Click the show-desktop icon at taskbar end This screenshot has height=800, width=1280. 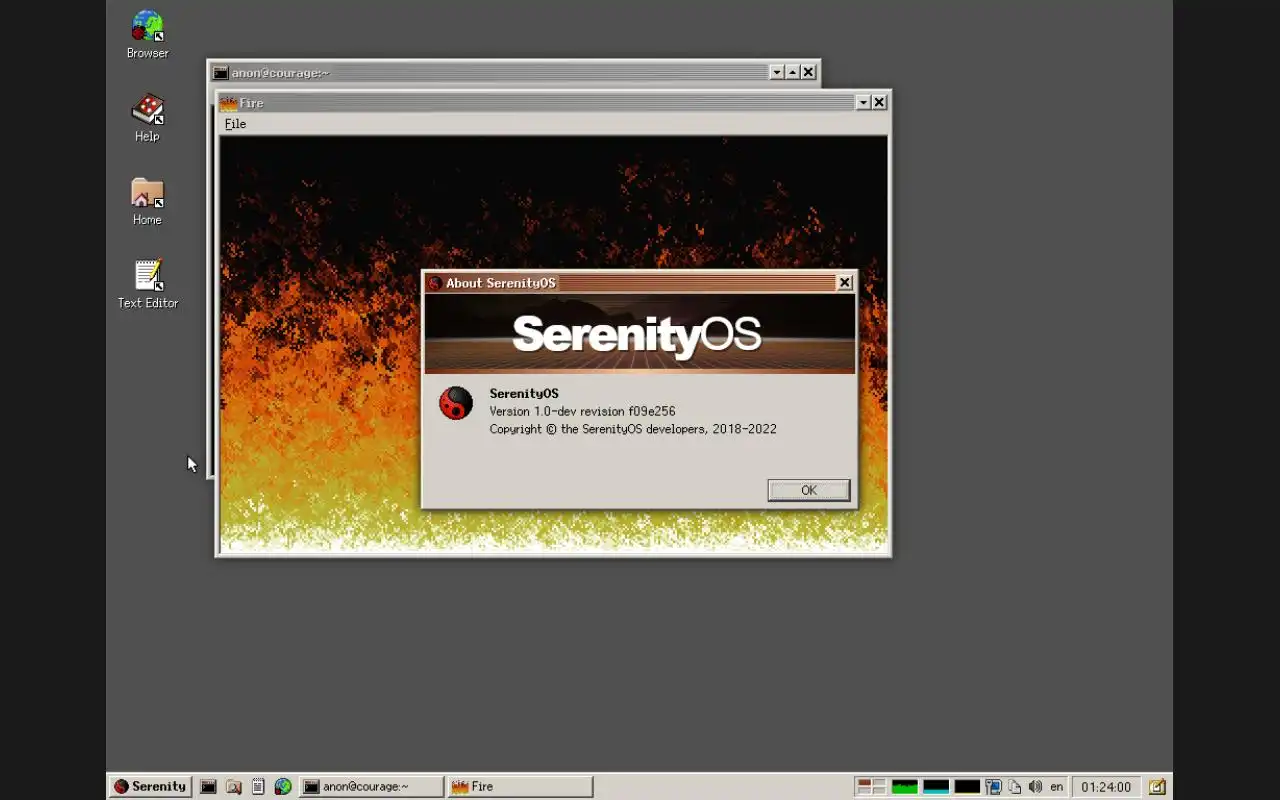pos(1156,787)
